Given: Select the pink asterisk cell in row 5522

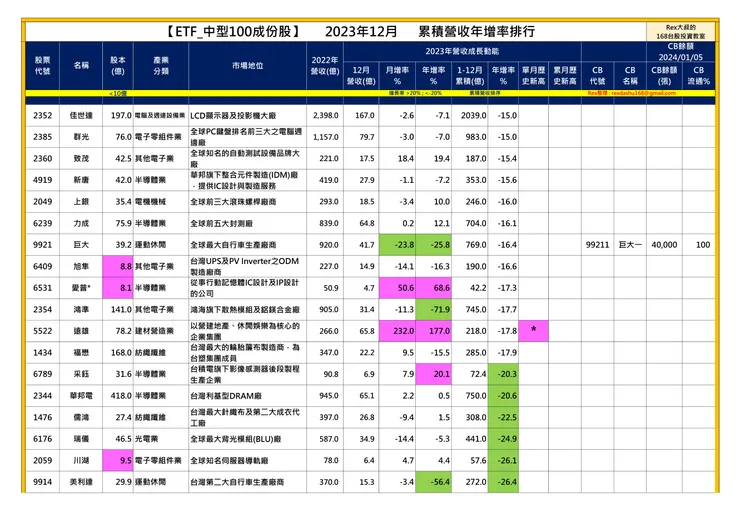Looking at the screenshot, I should (533, 331).
